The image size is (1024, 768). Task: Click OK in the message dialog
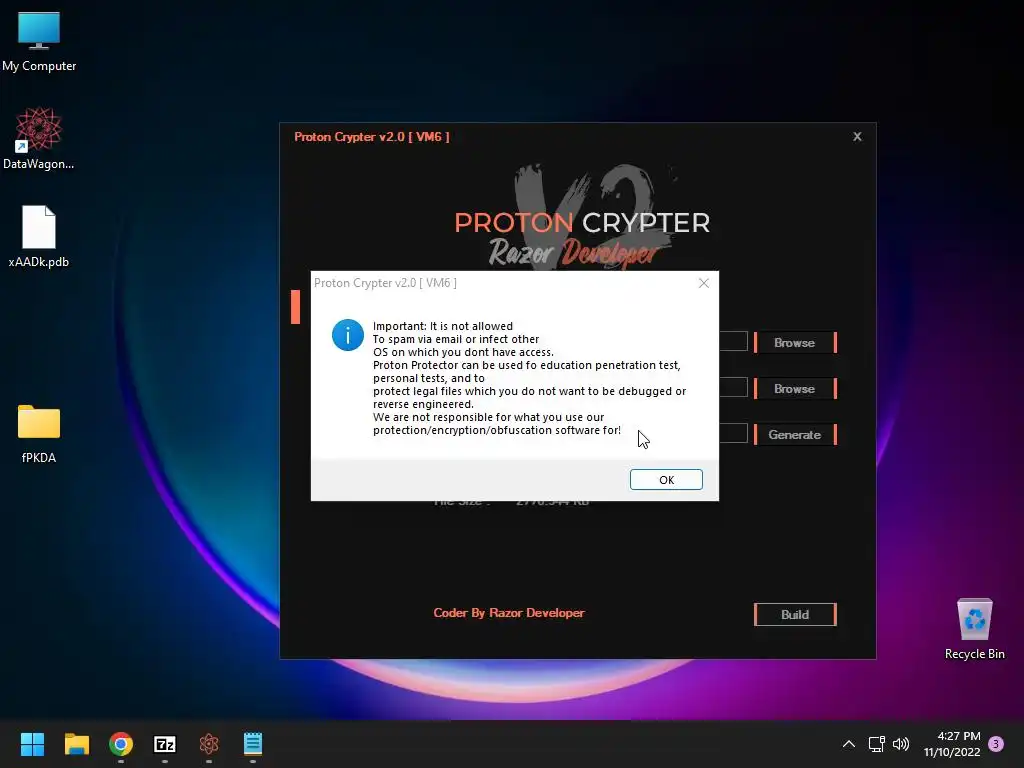click(x=666, y=479)
